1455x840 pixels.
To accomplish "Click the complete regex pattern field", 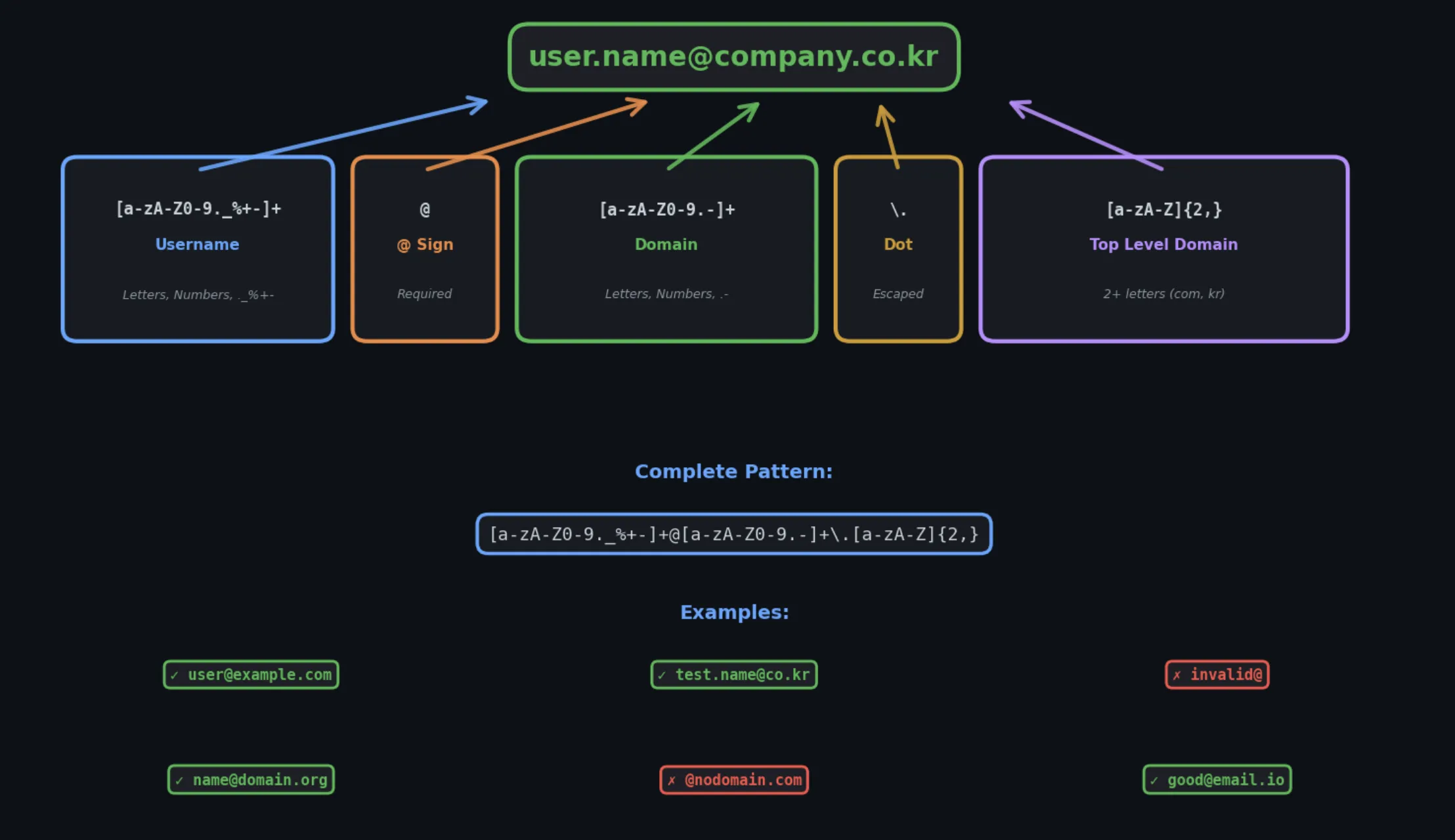I will click(733, 534).
